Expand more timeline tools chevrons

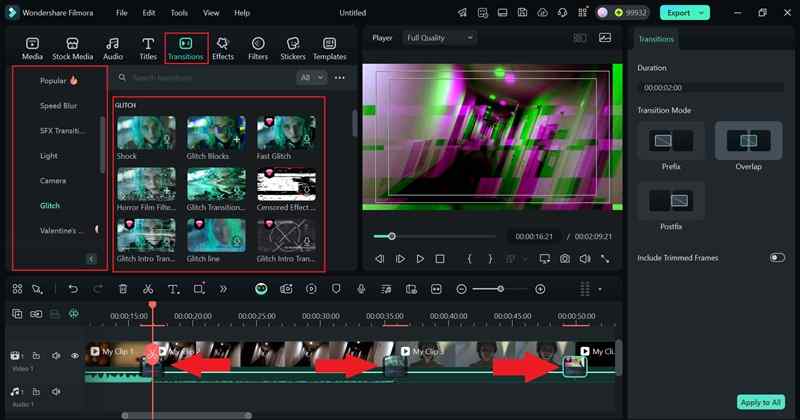tap(223, 289)
